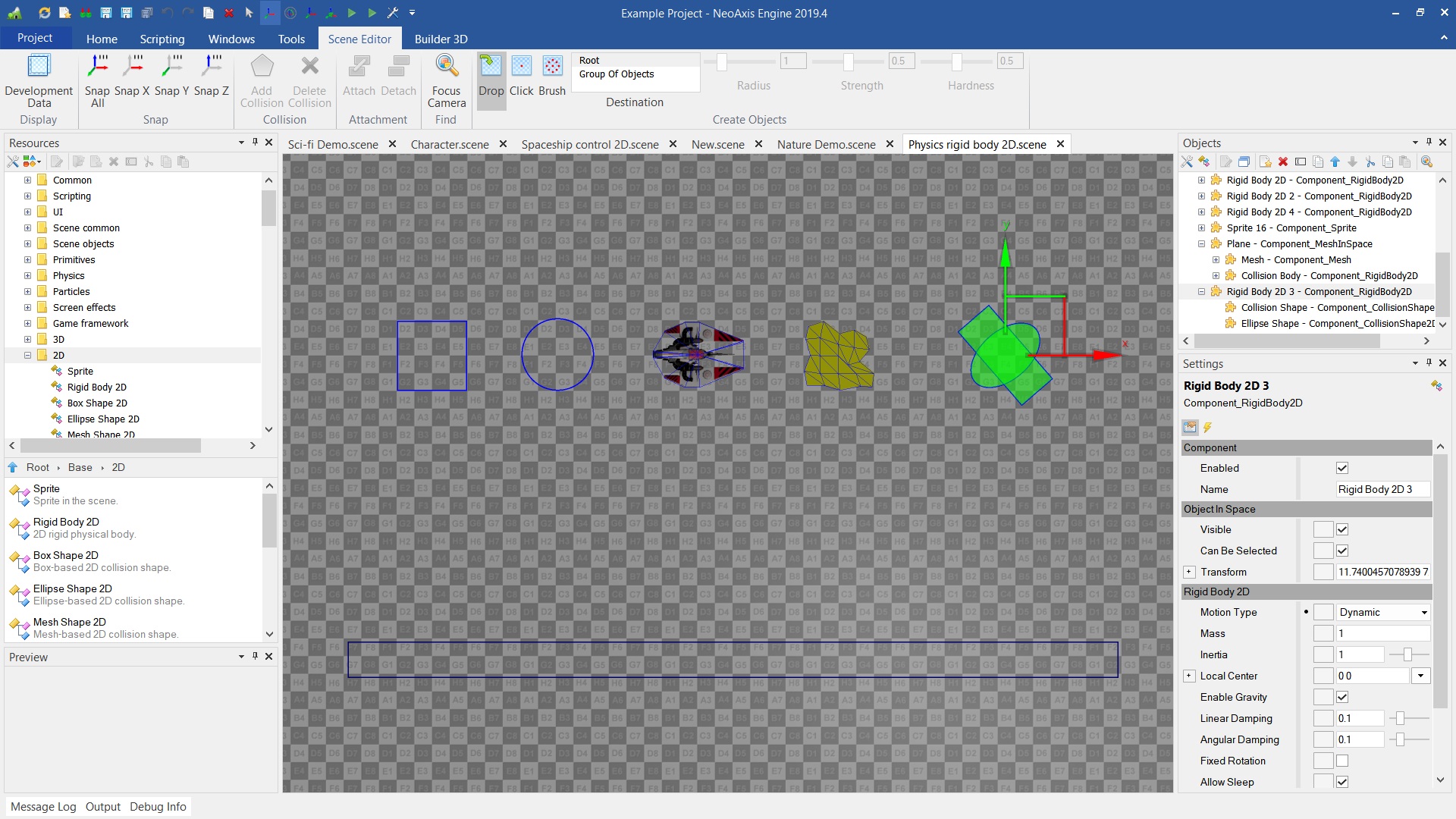Expand the Physics folder in Resources
This screenshot has height=819, width=1456.
[27, 275]
